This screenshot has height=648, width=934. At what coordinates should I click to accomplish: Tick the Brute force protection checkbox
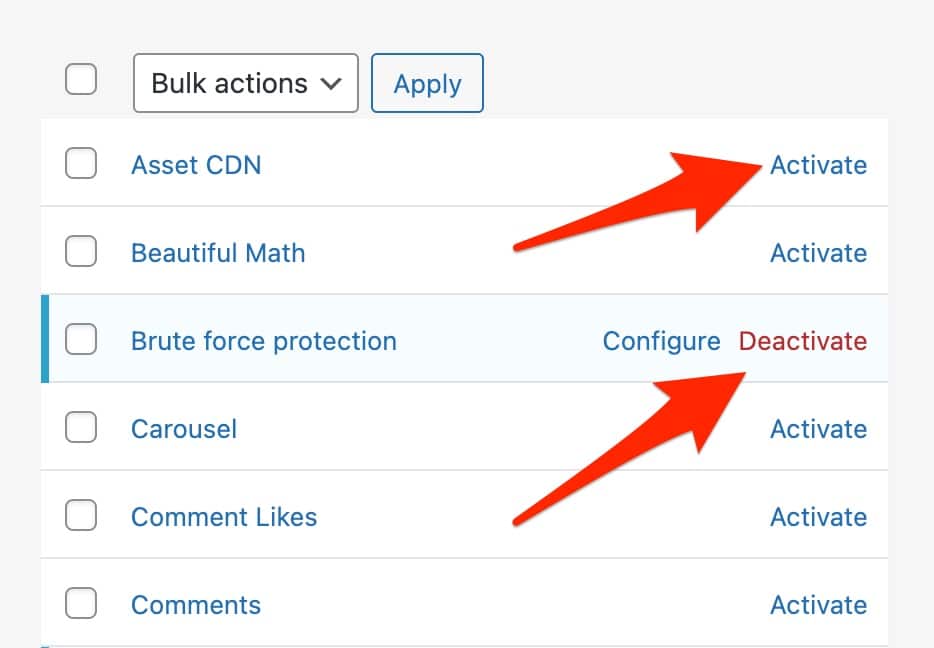click(x=81, y=340)
